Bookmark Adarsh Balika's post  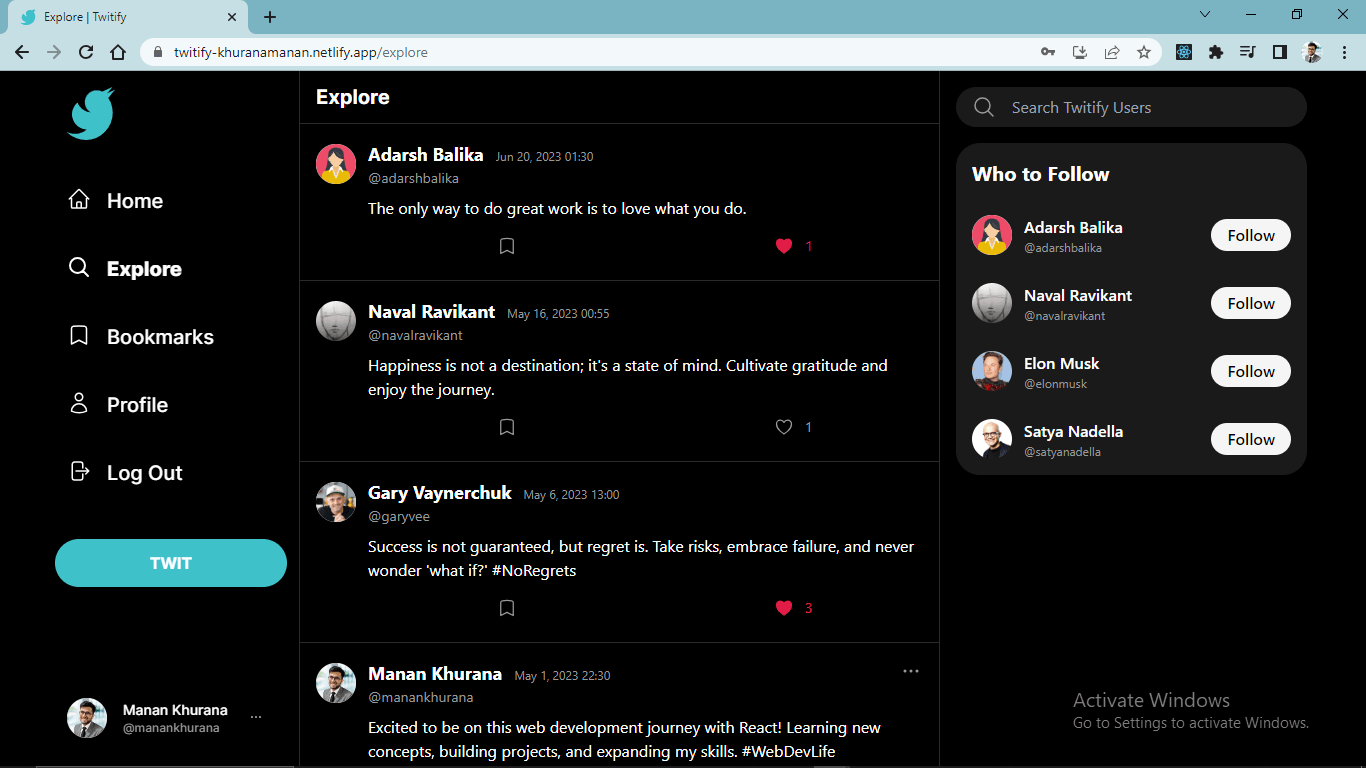(507, 246)
